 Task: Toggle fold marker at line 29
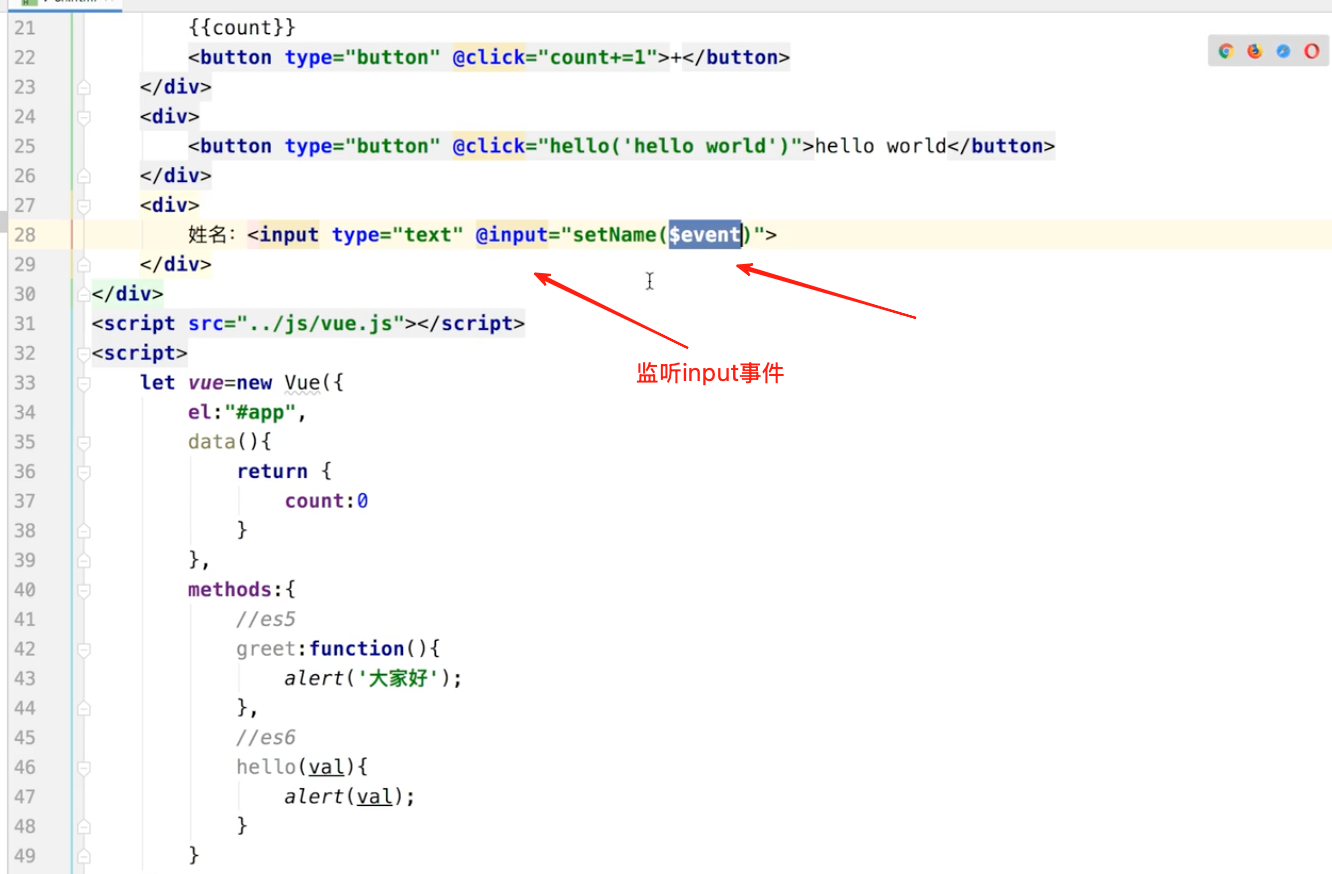pyautogui.click(x=84, y=265)
